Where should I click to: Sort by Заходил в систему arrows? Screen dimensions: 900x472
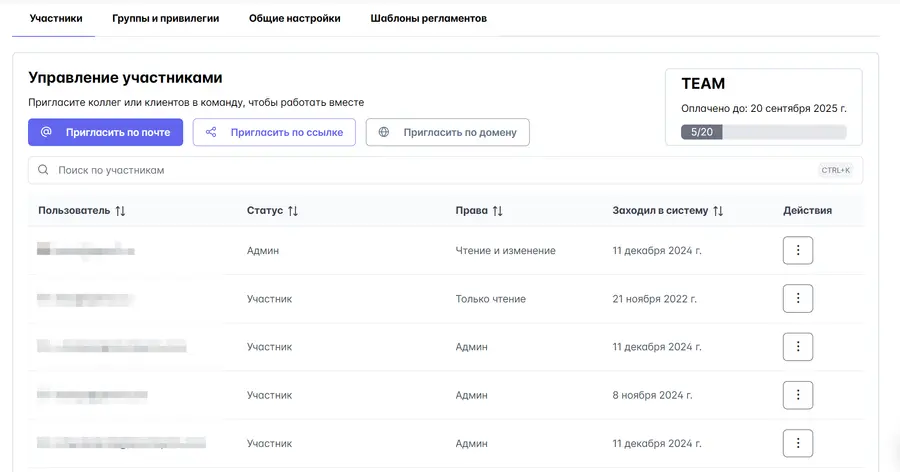coord(718,211)
